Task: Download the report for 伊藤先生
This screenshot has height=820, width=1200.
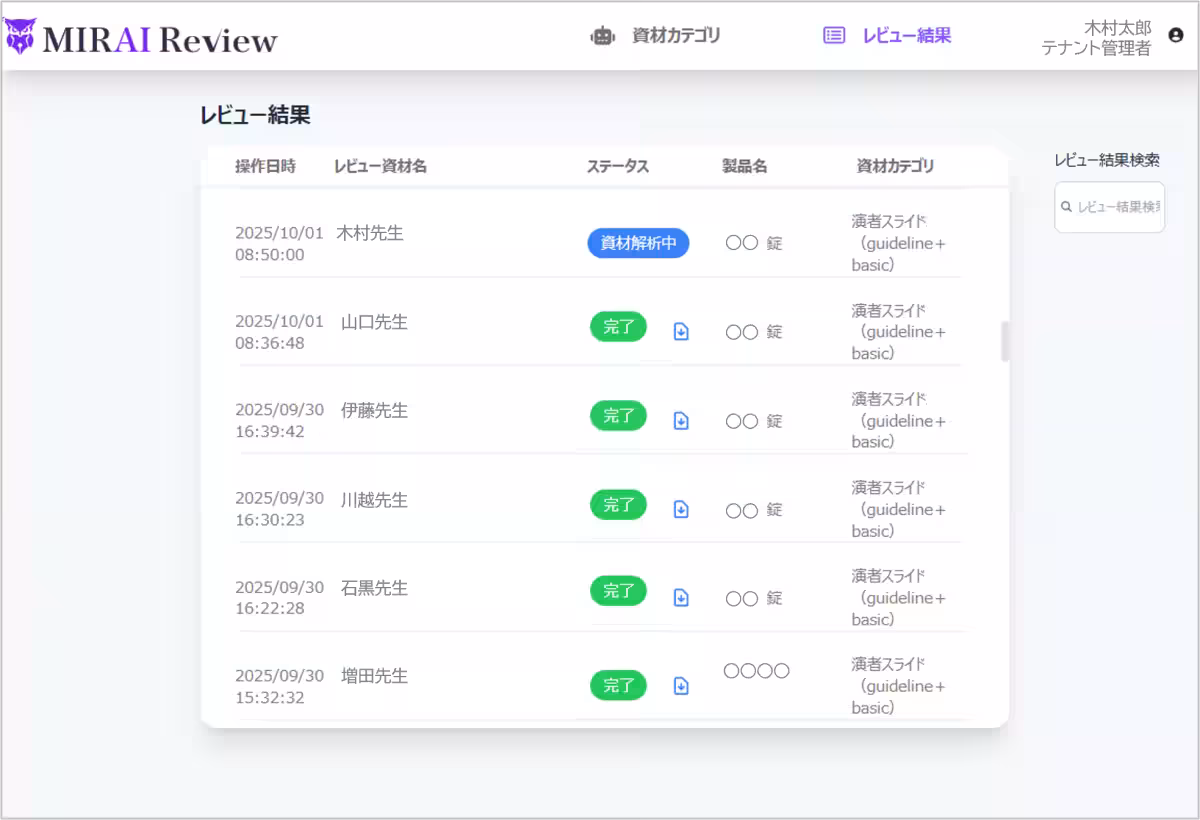Action: 681,420
